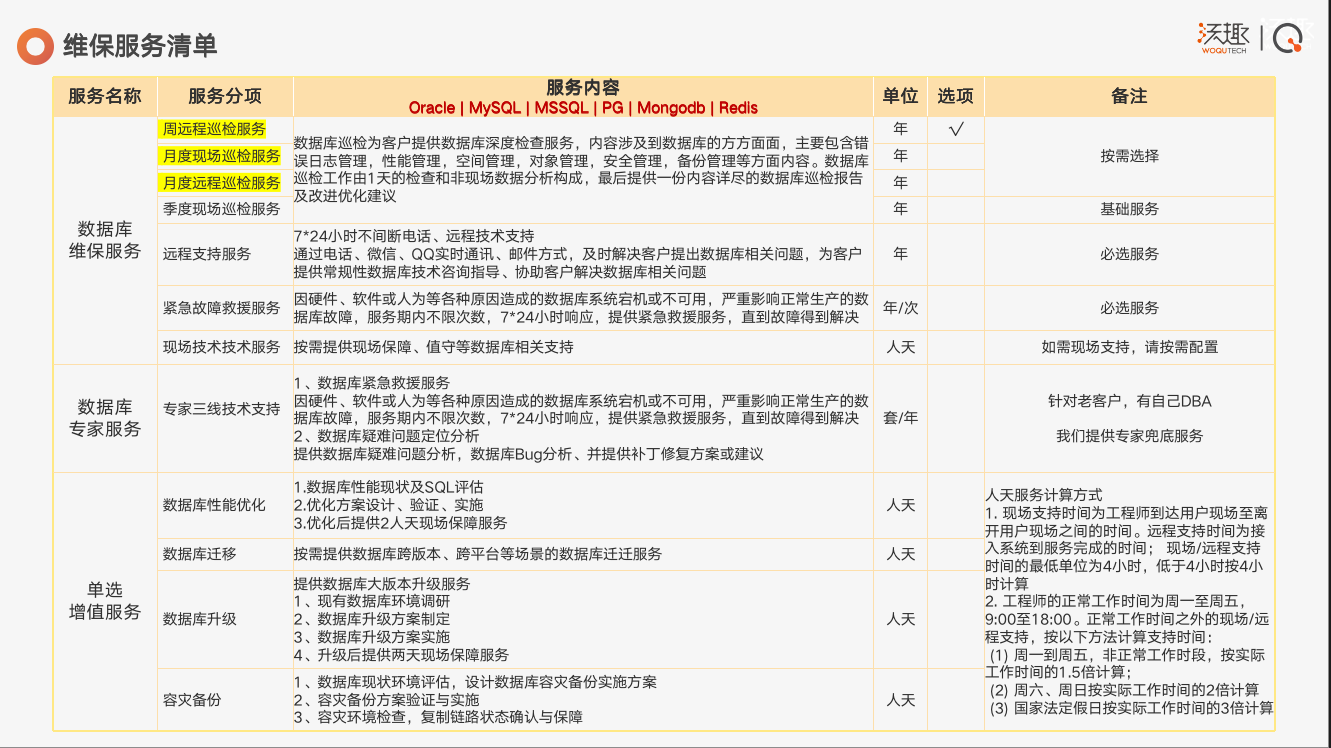Select the slide title 维保服务清单
Image resolution: width=1331 pixels, height=748 pixels.
pyautogui.click(x=140, y=46)
